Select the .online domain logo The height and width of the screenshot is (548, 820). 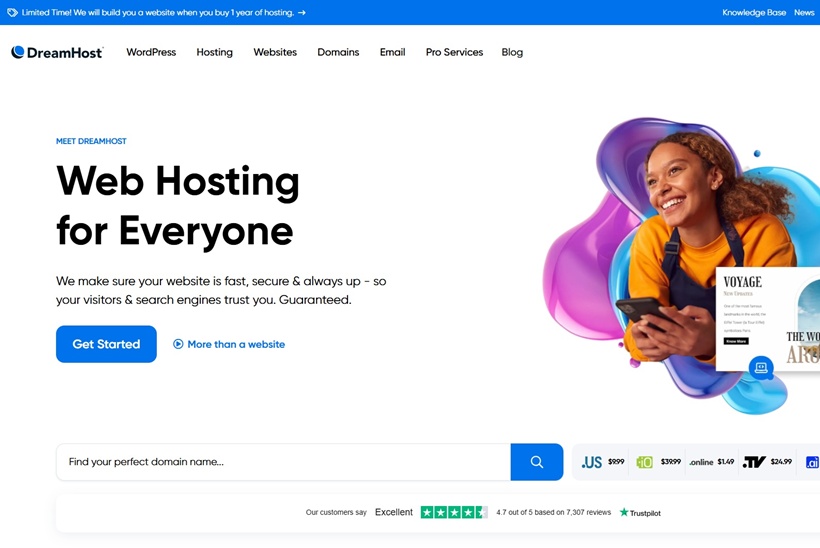[701, 462]
